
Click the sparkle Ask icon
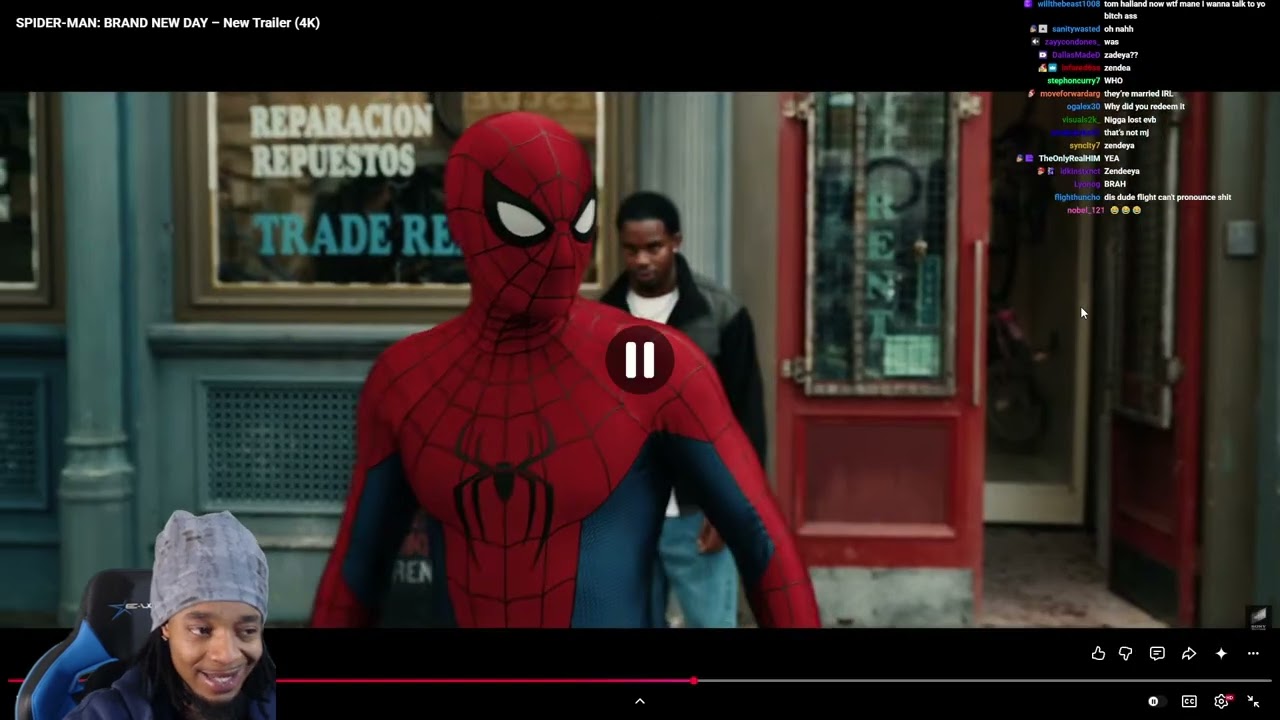click(1221, 653)
